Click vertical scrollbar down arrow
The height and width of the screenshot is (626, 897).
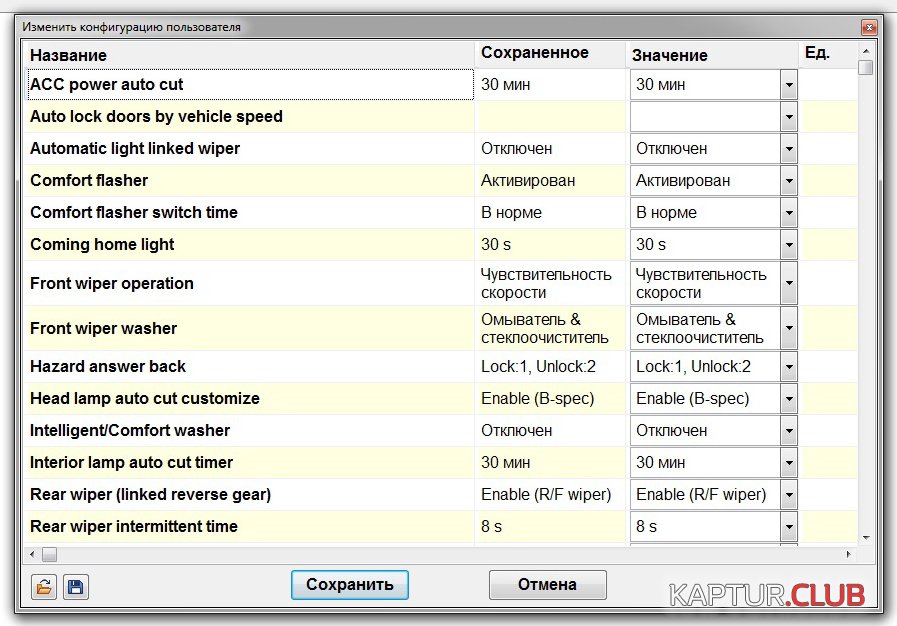click(866, 537)
